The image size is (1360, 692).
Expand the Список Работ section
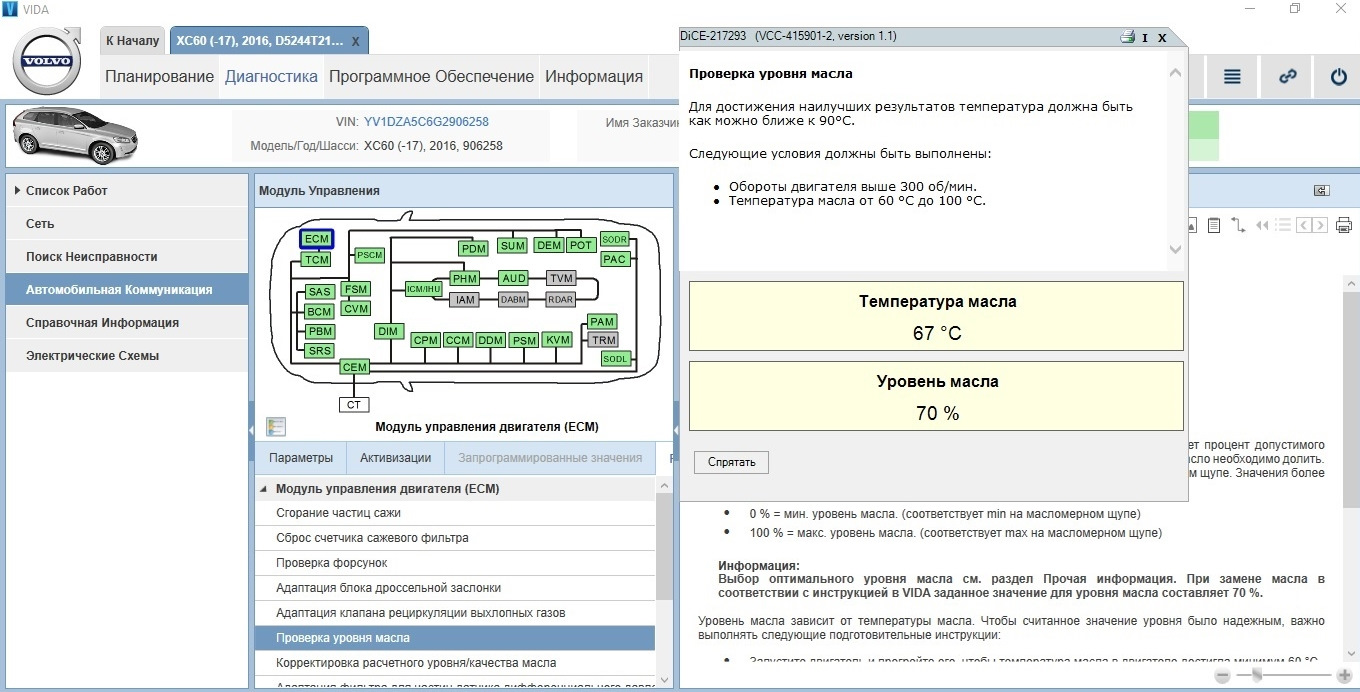coord(17,190)
